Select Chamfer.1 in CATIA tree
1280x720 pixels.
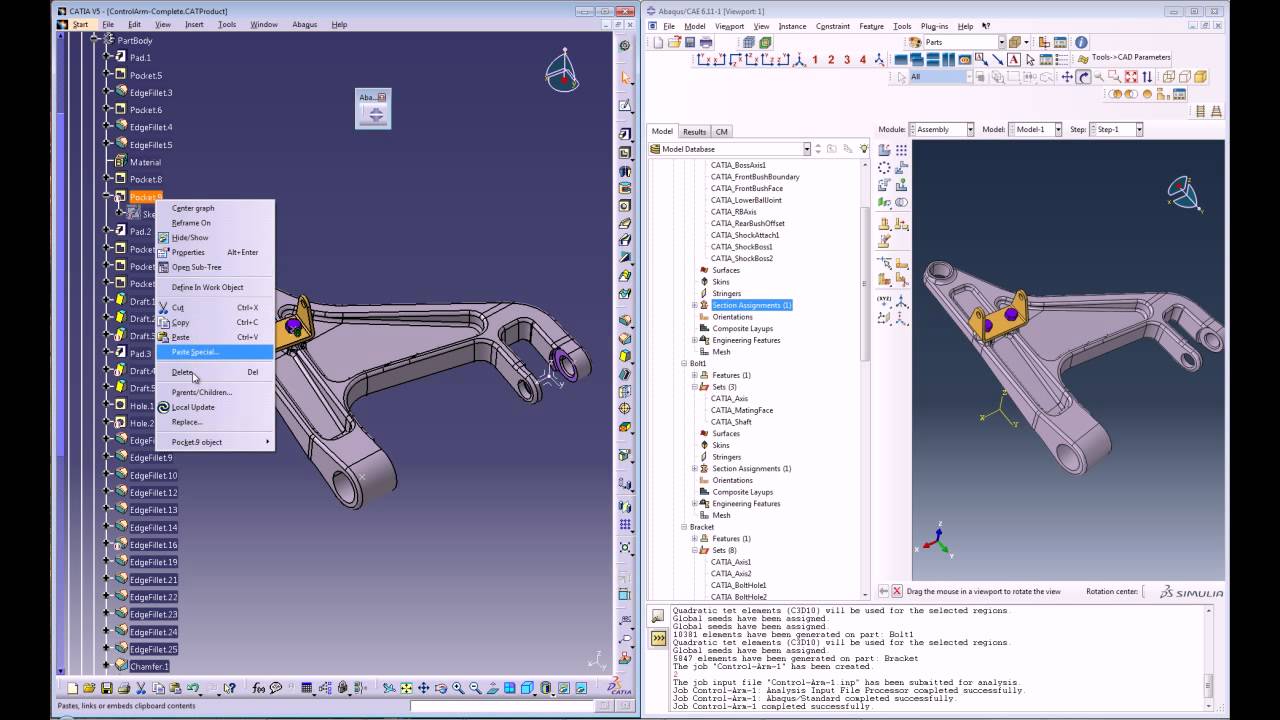(x=149, y=666)
